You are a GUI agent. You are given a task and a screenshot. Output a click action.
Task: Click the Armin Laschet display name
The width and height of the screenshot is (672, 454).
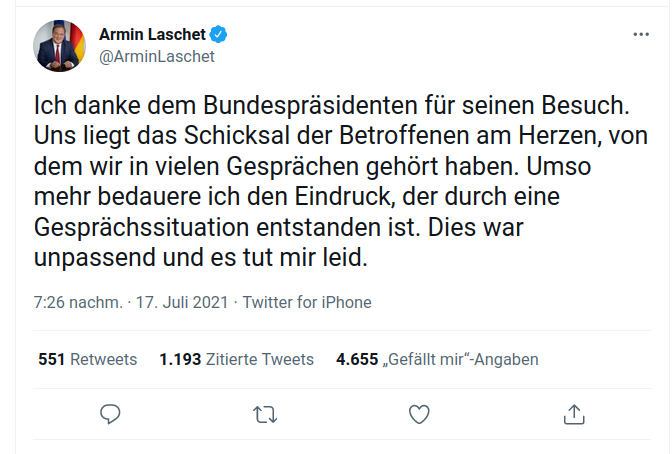coord(152,34)
